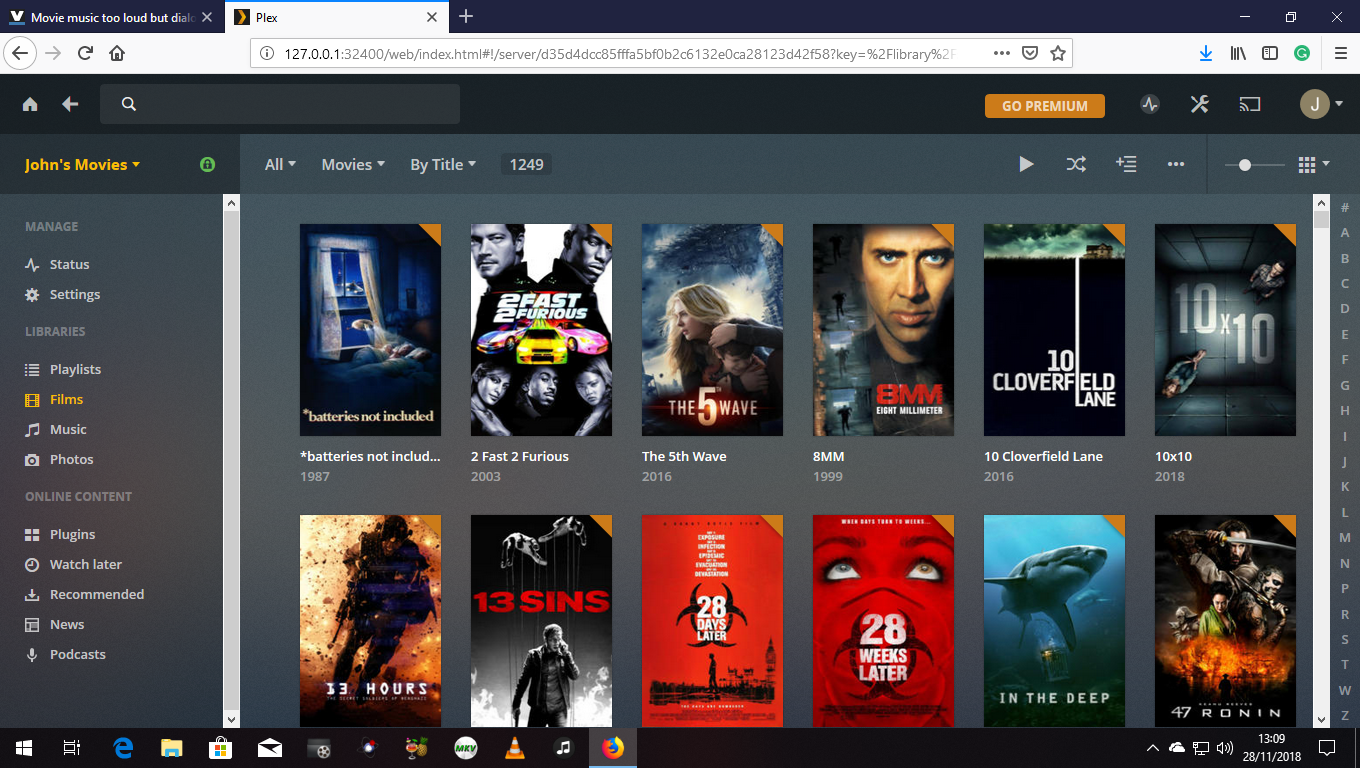
Task: Go to Plex home icon
Action: point(30,104)
